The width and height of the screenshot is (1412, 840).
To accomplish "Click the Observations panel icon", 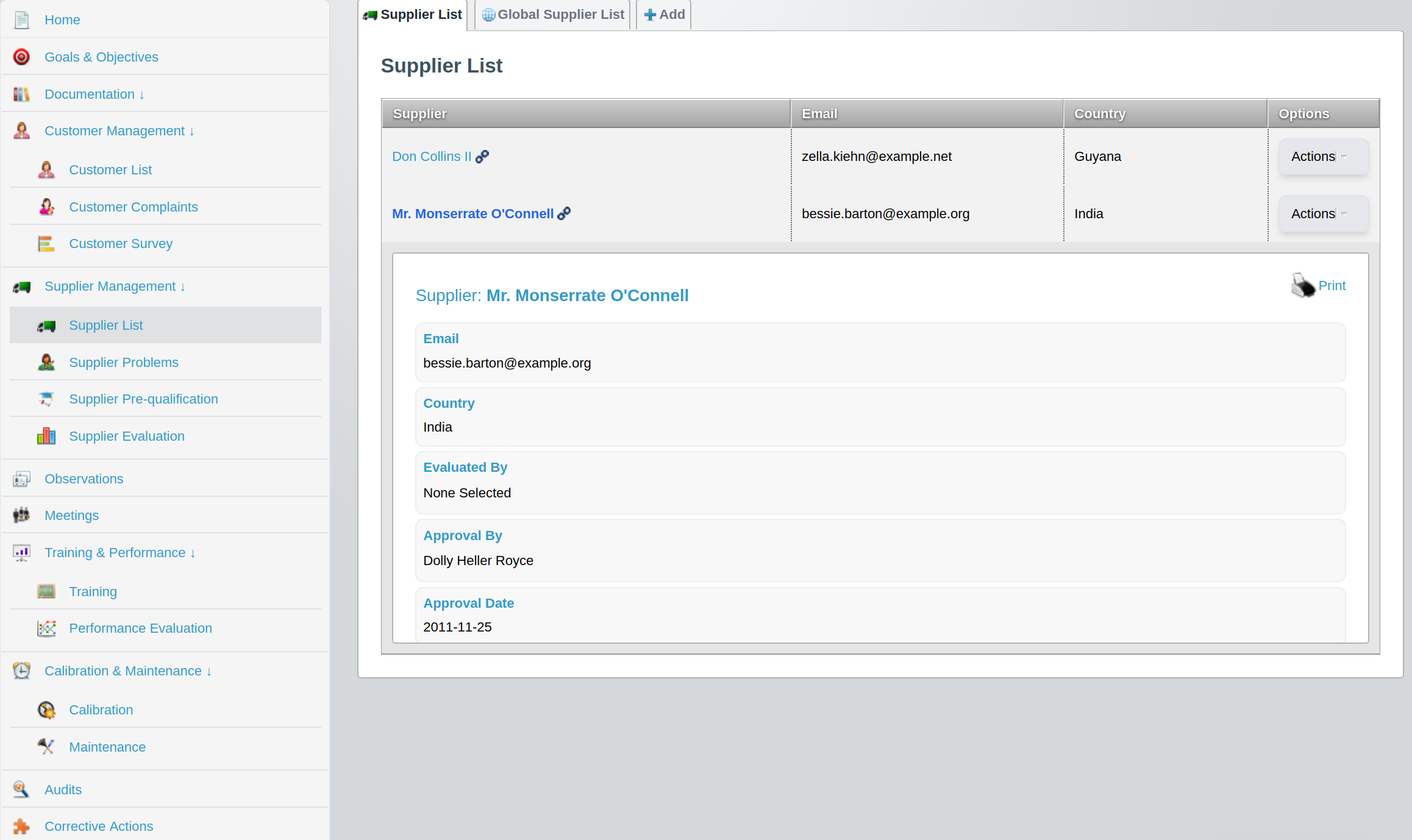I will click(21, 479).
